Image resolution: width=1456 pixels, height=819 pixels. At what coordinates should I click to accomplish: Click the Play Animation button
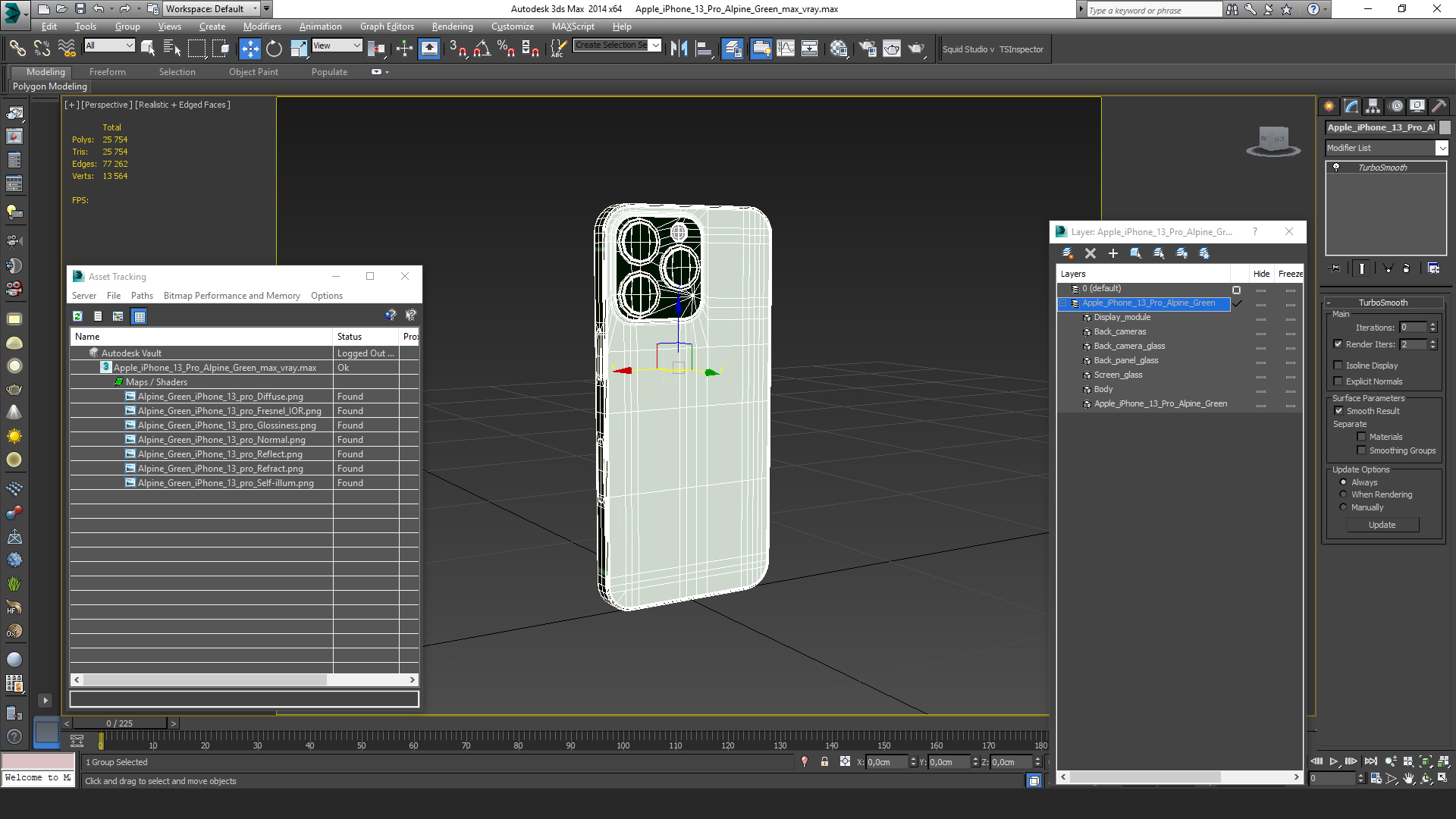click(1335, 761)
